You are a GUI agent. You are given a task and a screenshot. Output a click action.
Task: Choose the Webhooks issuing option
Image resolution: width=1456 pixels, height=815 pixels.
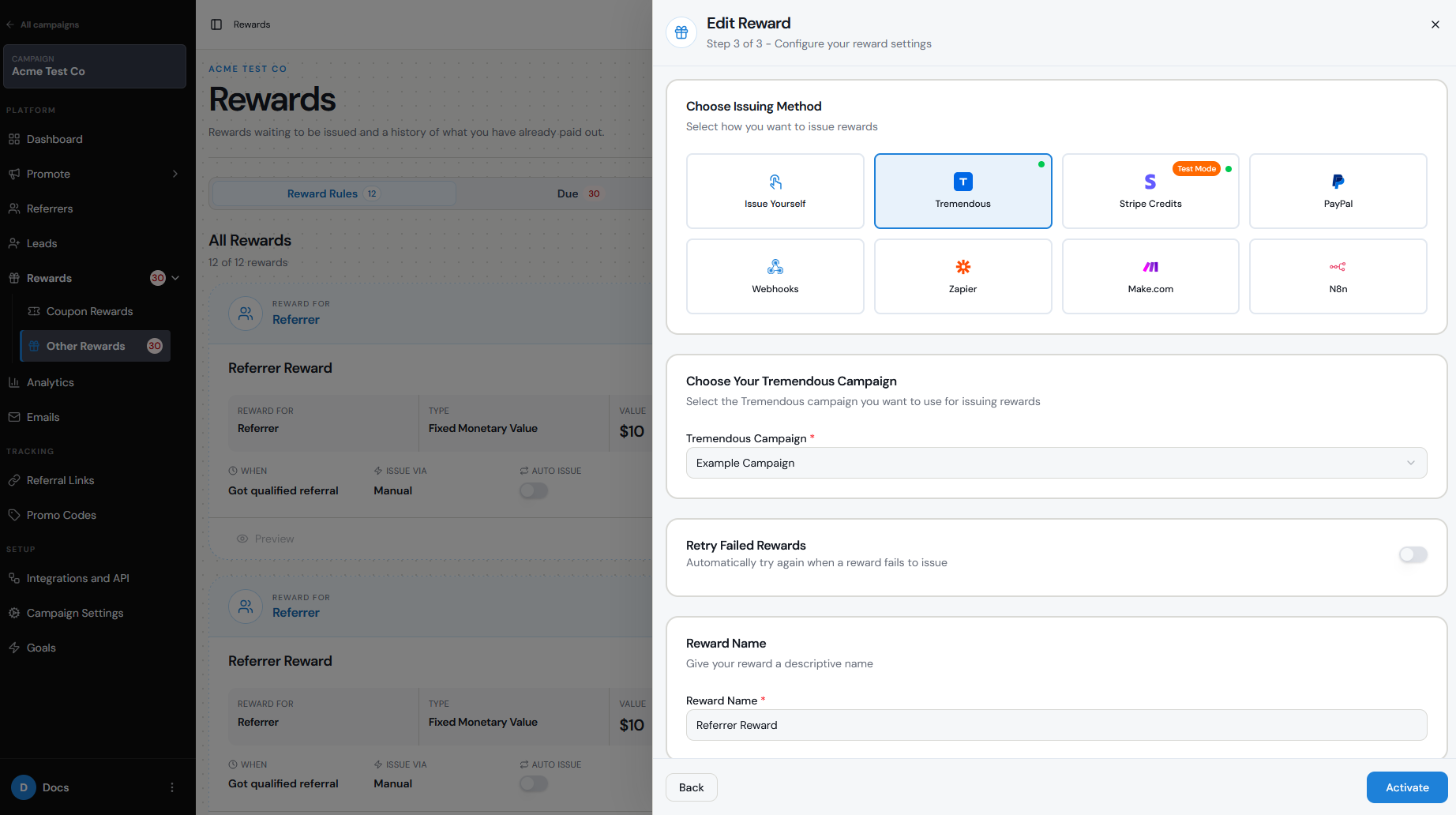pos(775,276)
